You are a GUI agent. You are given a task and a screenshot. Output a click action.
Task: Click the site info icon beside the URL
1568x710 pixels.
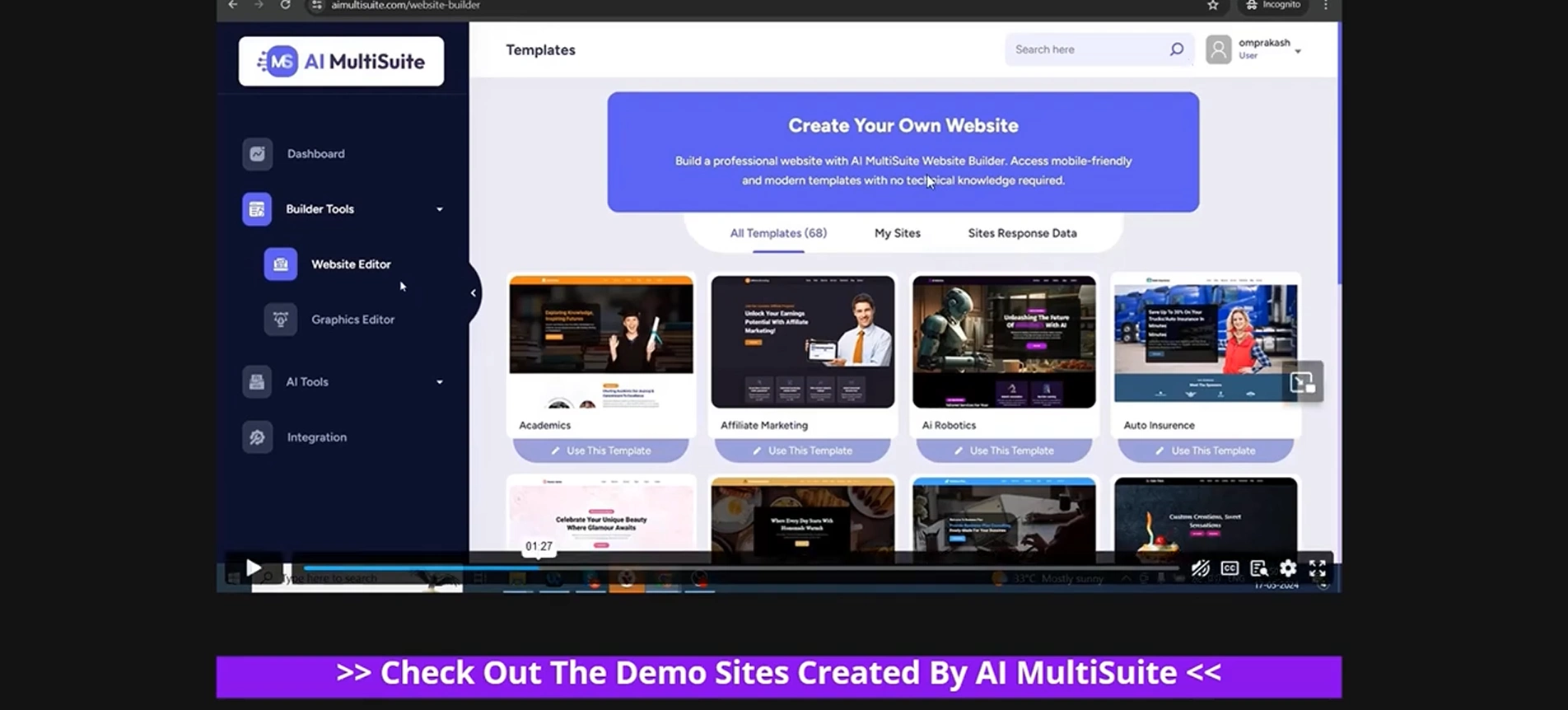(x=317, y=5)
